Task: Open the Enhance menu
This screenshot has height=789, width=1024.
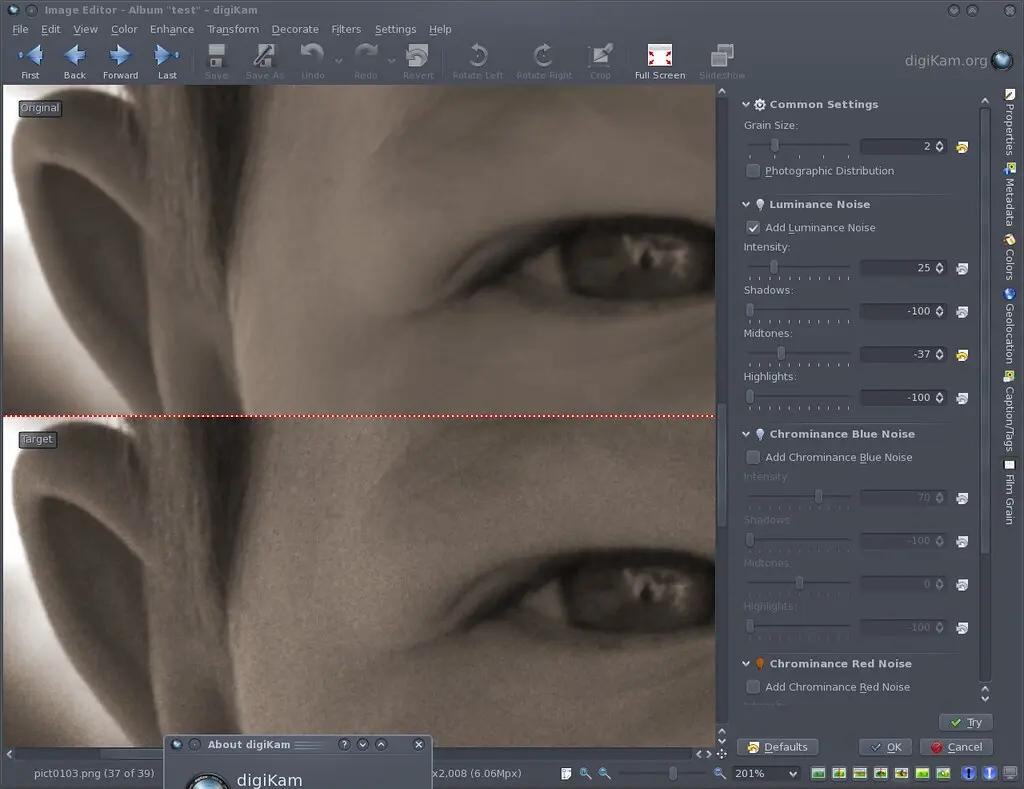Action: pyautogui.click(x=171, y=29)
